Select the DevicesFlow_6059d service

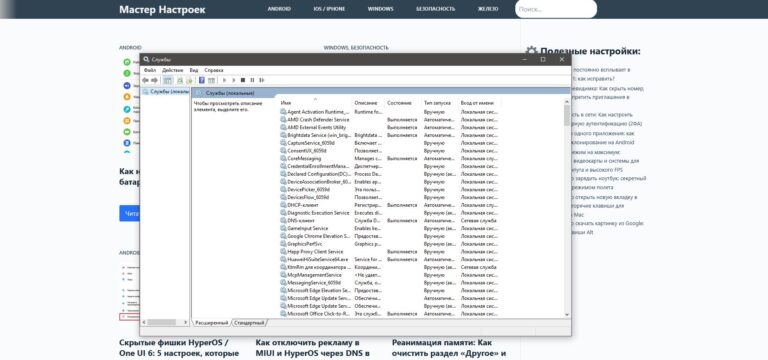click(390, 197)
